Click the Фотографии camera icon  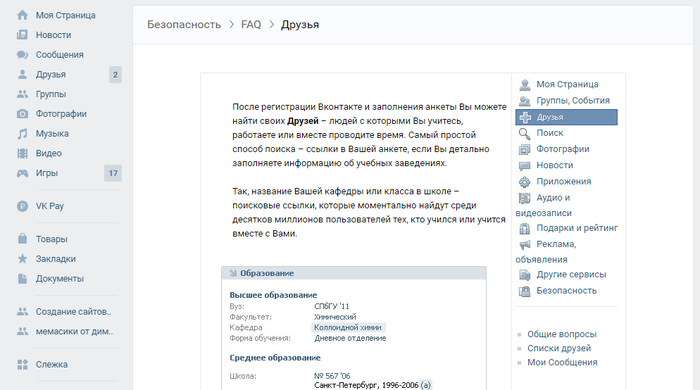click(x=22, y=114)
